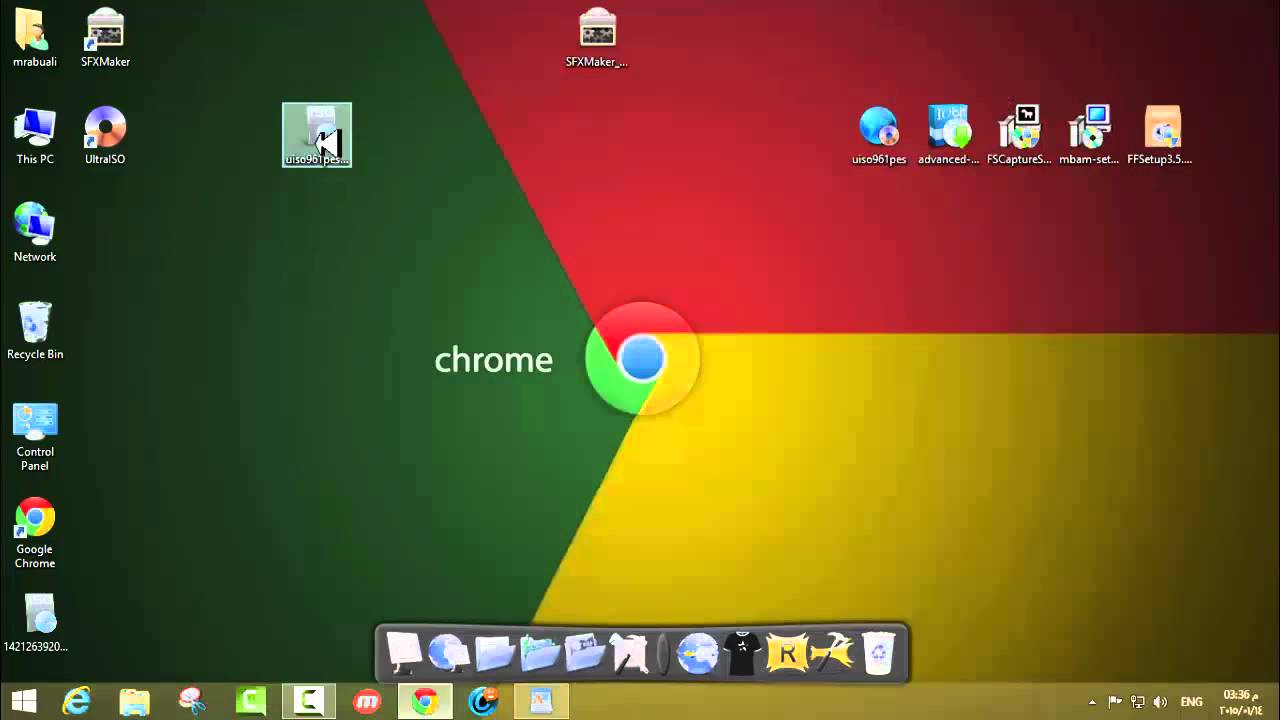Click the highlighted uiso961pes... icon being dragged

pos(317,135)
